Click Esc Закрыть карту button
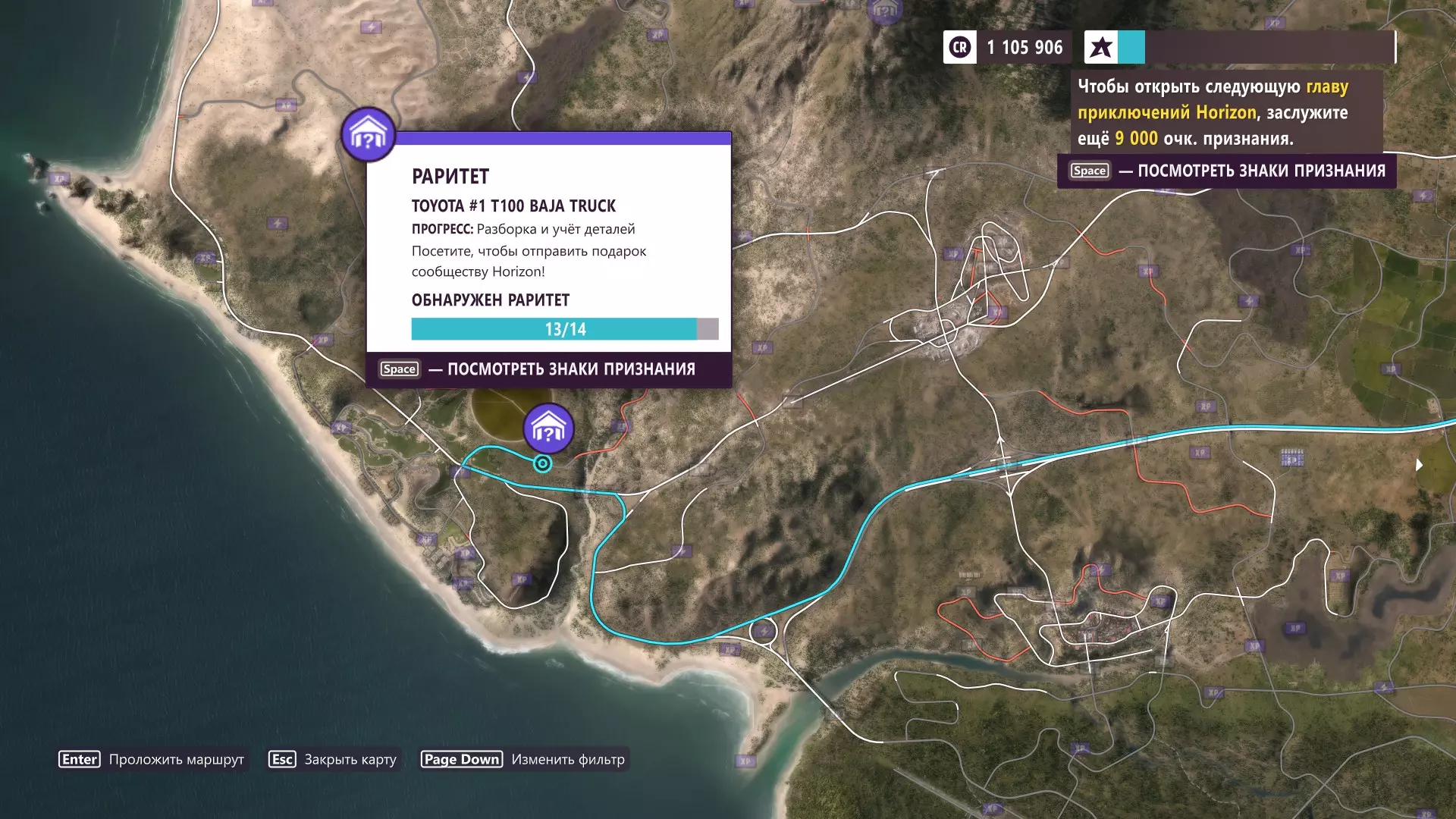 pyautogui.click(x=333, y=759)
